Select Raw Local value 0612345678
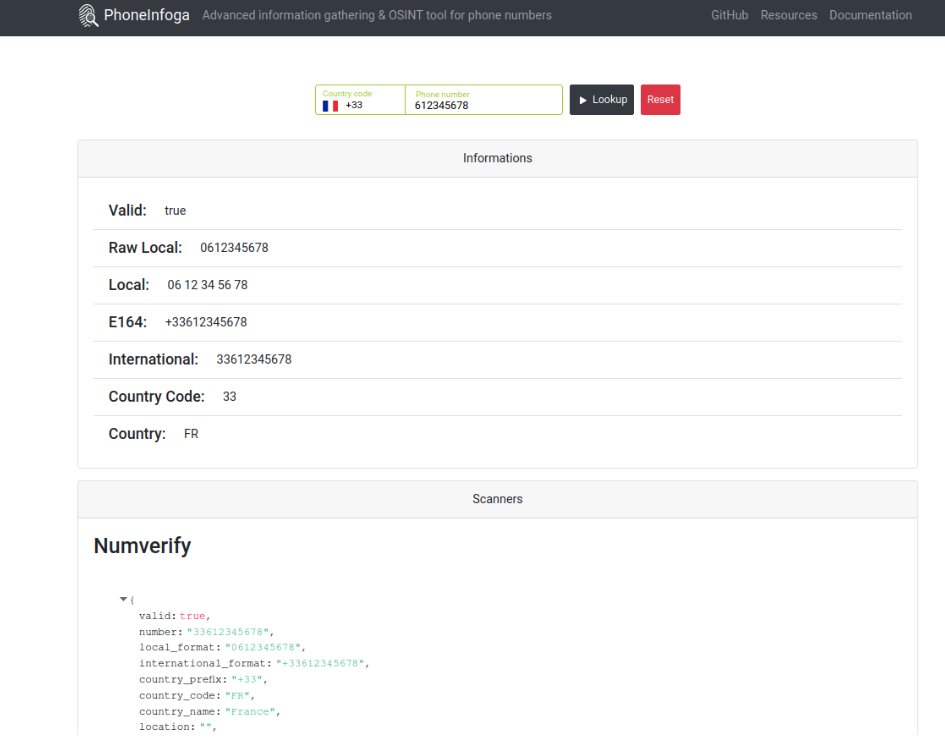This screenshot has width=945, height=744. (234, 248)
